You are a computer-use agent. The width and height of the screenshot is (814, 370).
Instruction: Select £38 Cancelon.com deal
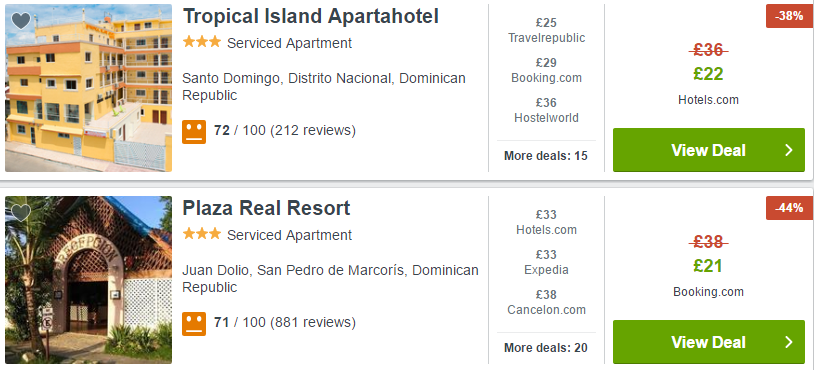pyautogui.click(x=546, y=302)
